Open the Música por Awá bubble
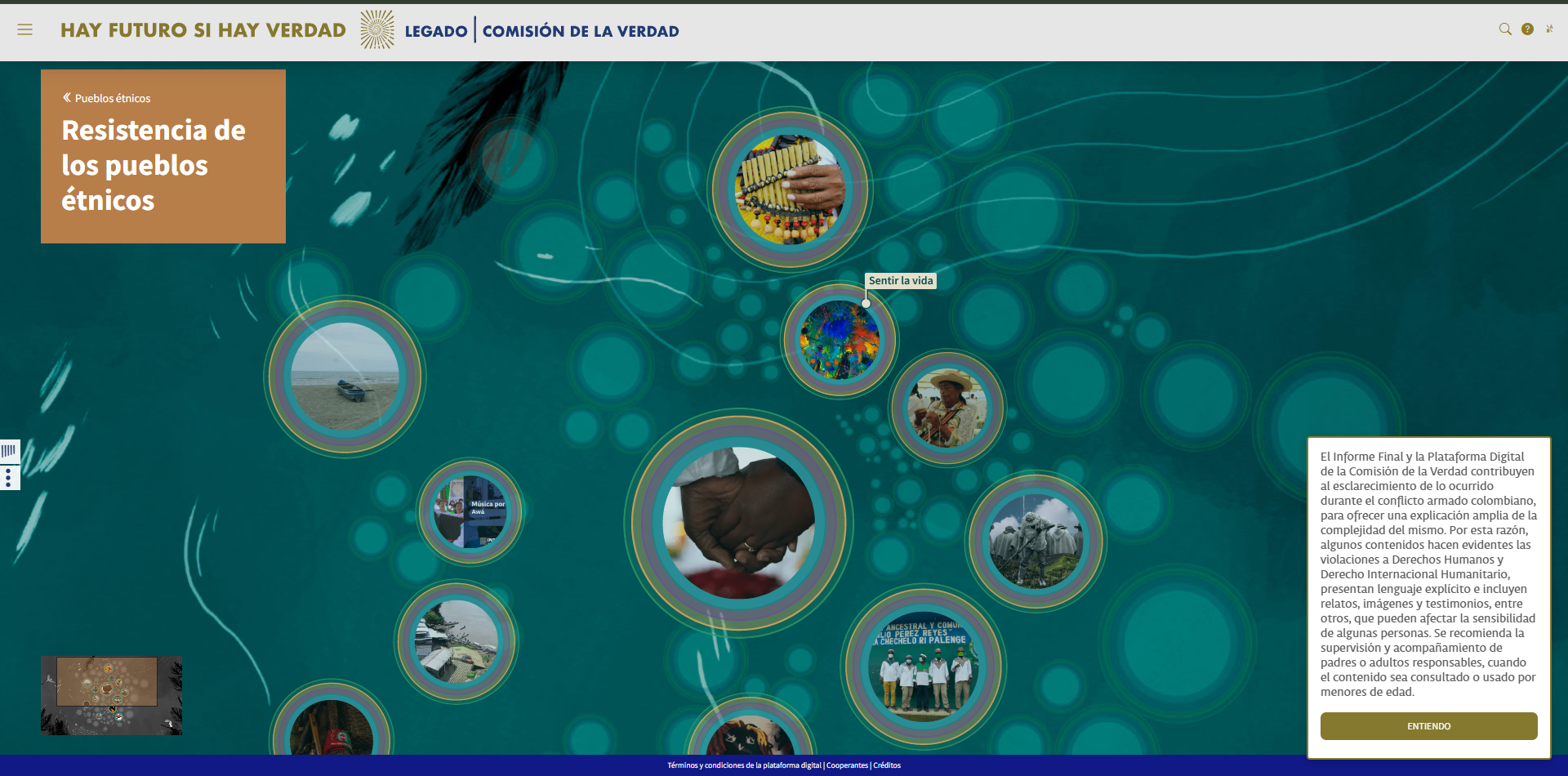Viewport: 1568px width, 776px height. (x=470, y=512)
